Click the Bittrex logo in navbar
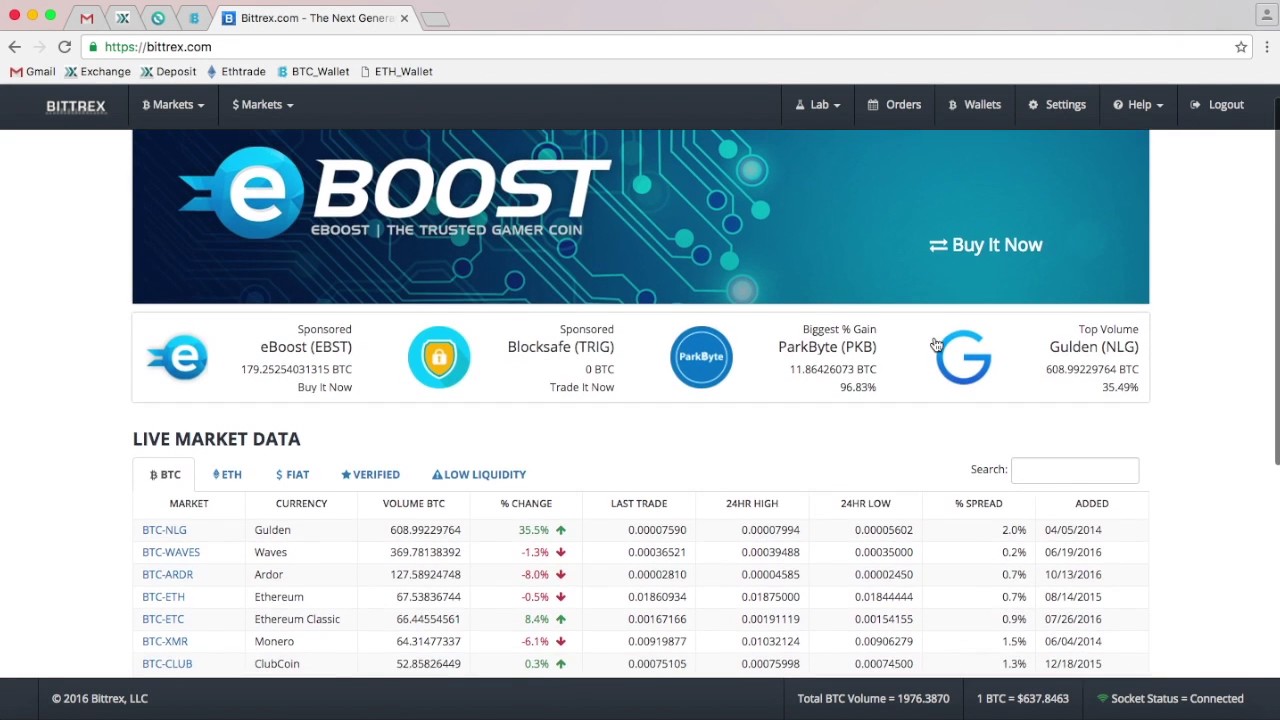The image size is (1280, 720). (x=76, y=106)
